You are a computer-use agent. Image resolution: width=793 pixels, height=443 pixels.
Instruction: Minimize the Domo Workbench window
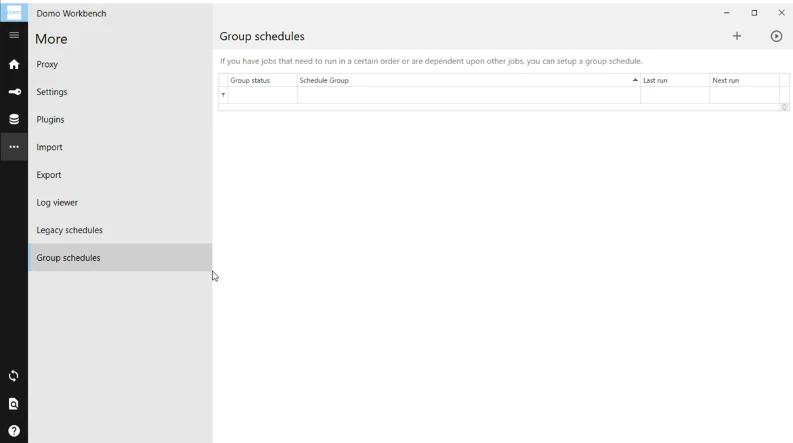727,13
